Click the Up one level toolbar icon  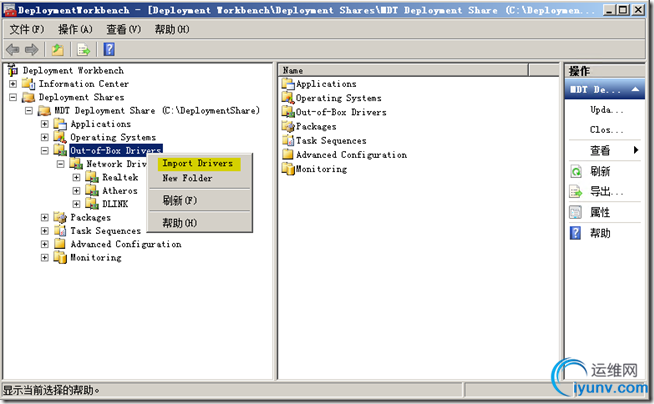coord(58,50)
